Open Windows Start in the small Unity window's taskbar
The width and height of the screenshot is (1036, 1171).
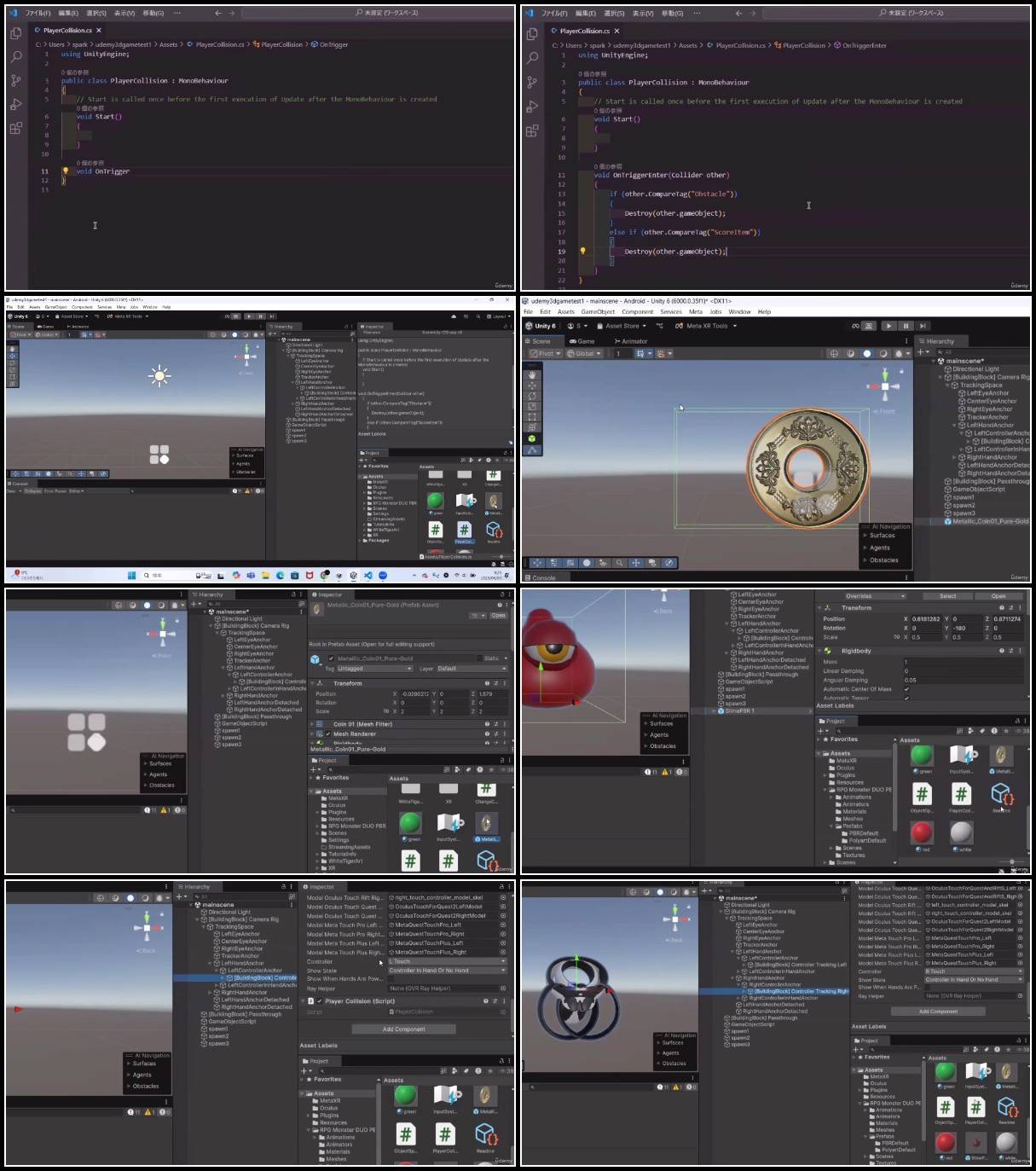[131, 576]
